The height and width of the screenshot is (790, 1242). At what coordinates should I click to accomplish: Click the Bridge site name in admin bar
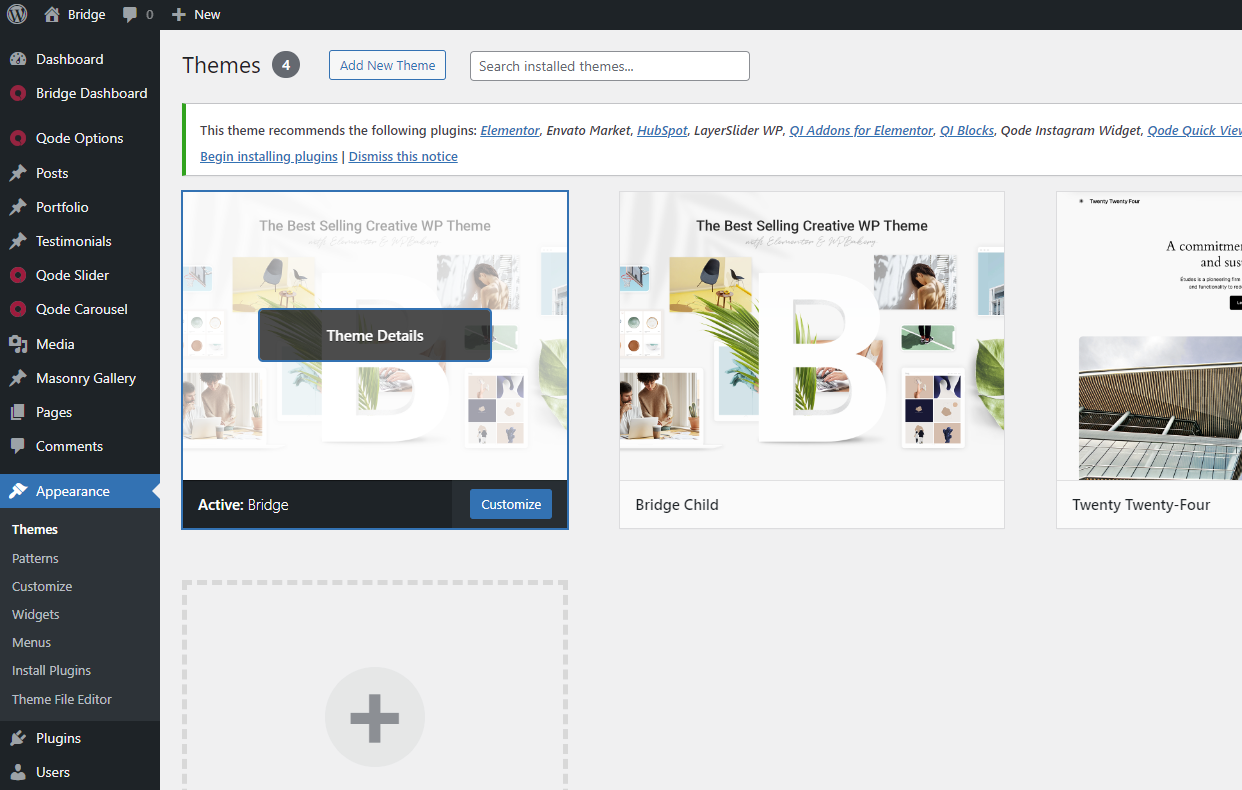(87, 15)
